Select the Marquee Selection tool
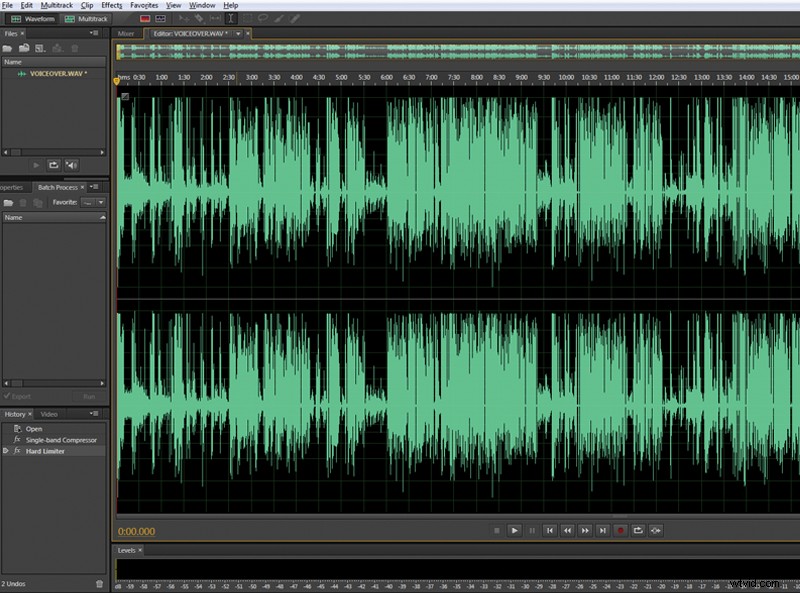The width and height of the screenshot is (800, 593). pos(246,18)
